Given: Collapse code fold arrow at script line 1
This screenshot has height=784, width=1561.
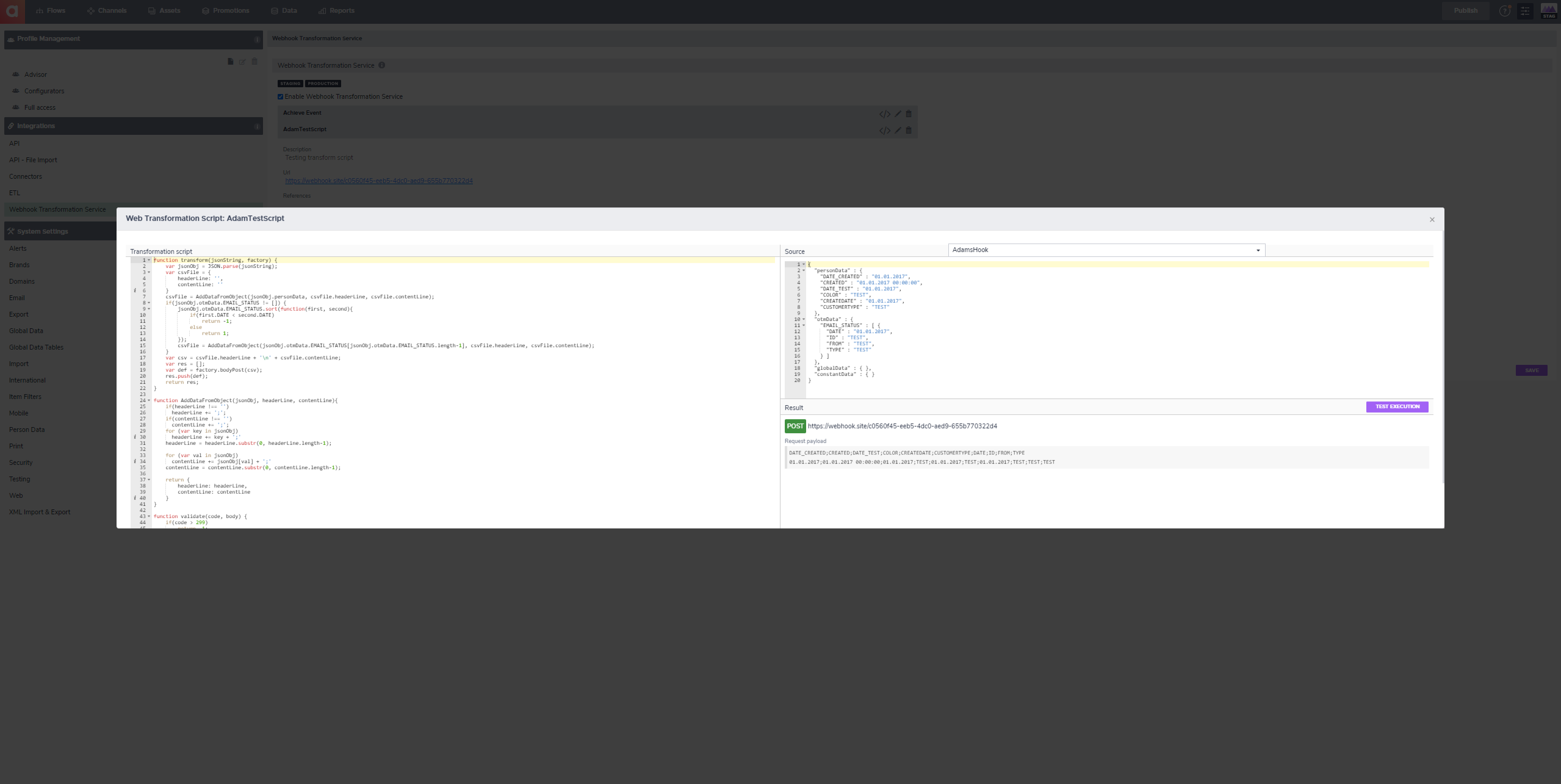Looking at the screenshot, I should tap(149, 260).
